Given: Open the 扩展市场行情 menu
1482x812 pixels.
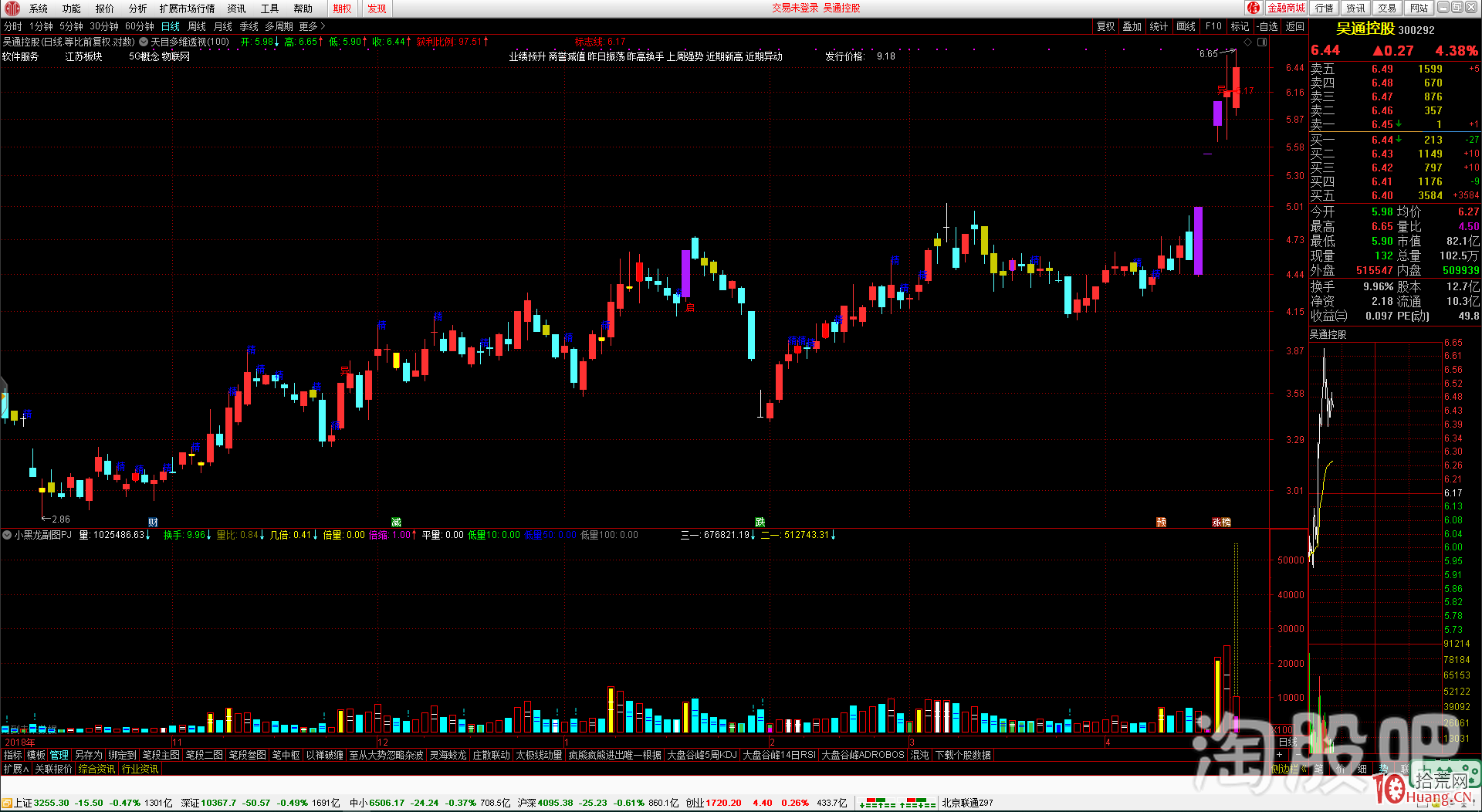Looking at the screenshot, I should [188, 8].
